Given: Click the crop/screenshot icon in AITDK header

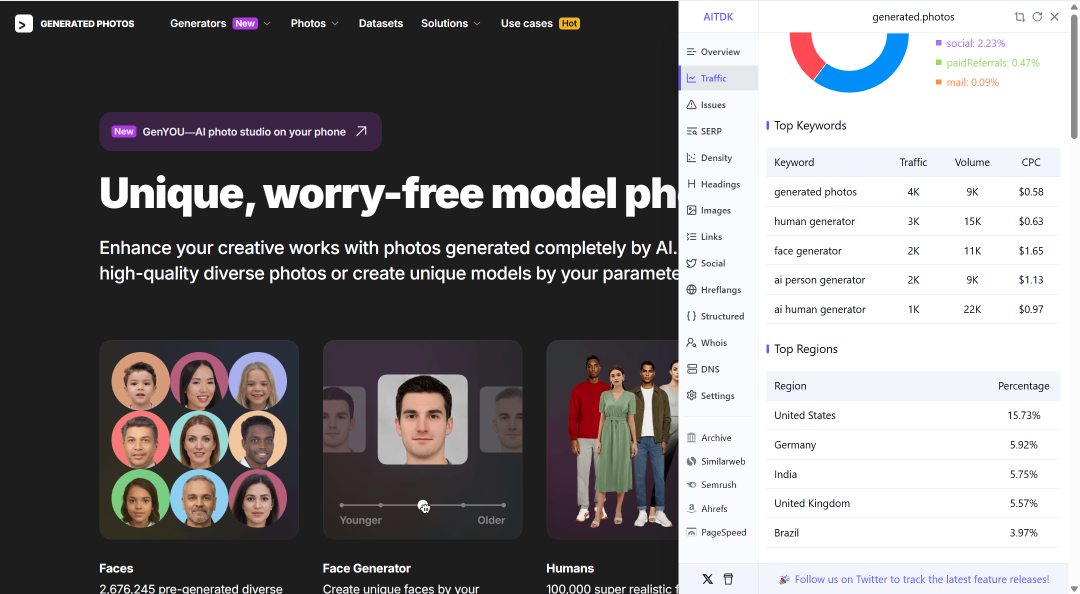Looking at the screenshot, I should click(x=1019, y=17).
